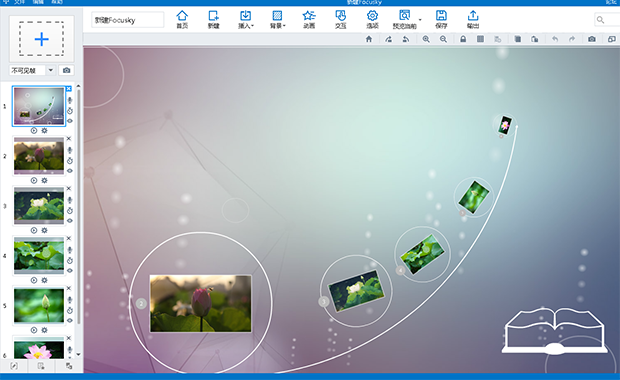
Task: Click the Export (输出) upload icon
Action: tap(473, 19)
